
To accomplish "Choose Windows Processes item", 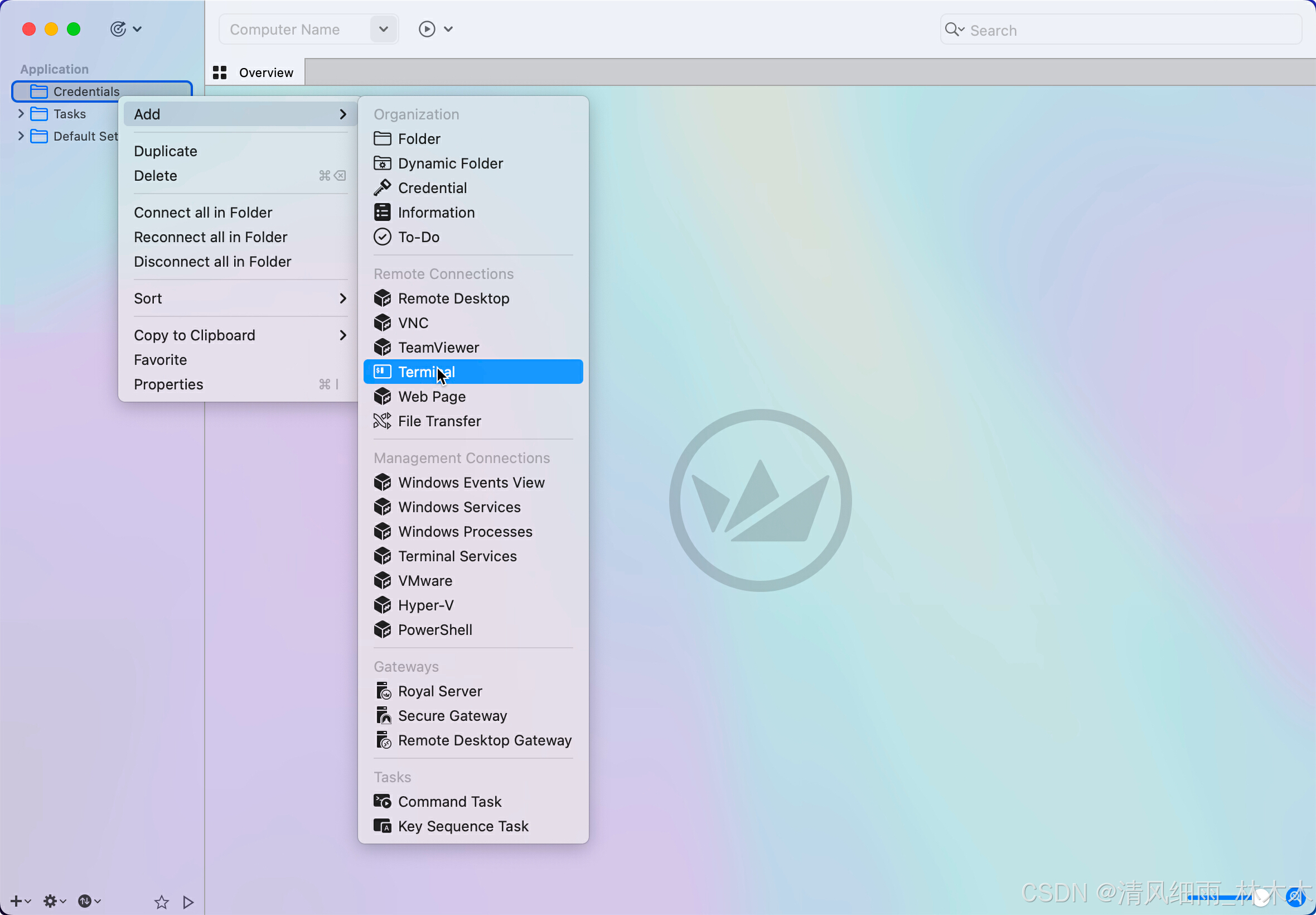I will point(473,532).
